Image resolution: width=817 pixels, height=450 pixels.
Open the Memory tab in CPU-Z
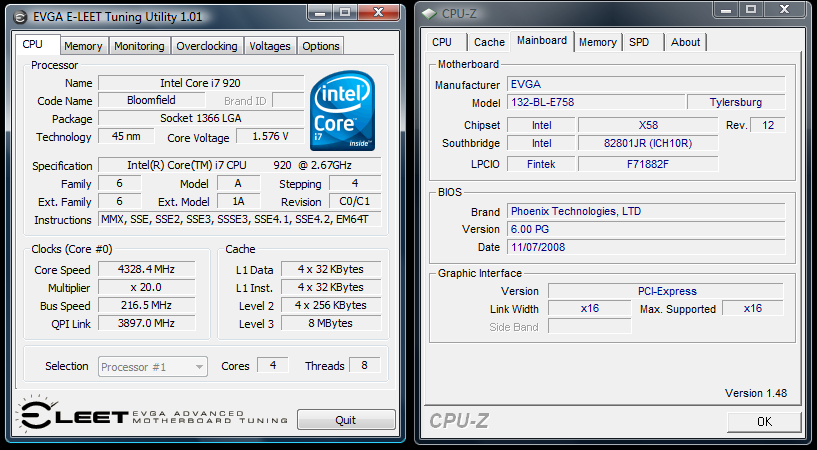(x=598, y=42)
